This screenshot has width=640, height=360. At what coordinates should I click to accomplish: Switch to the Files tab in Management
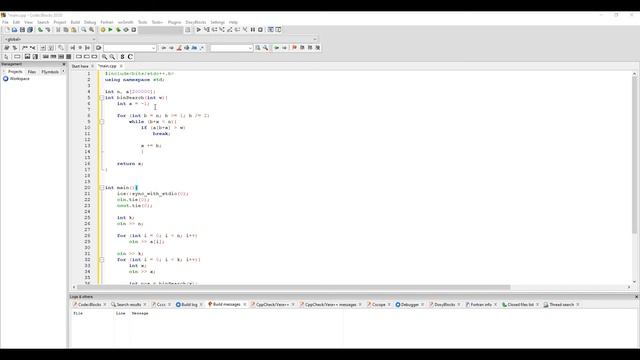(31, 72)
